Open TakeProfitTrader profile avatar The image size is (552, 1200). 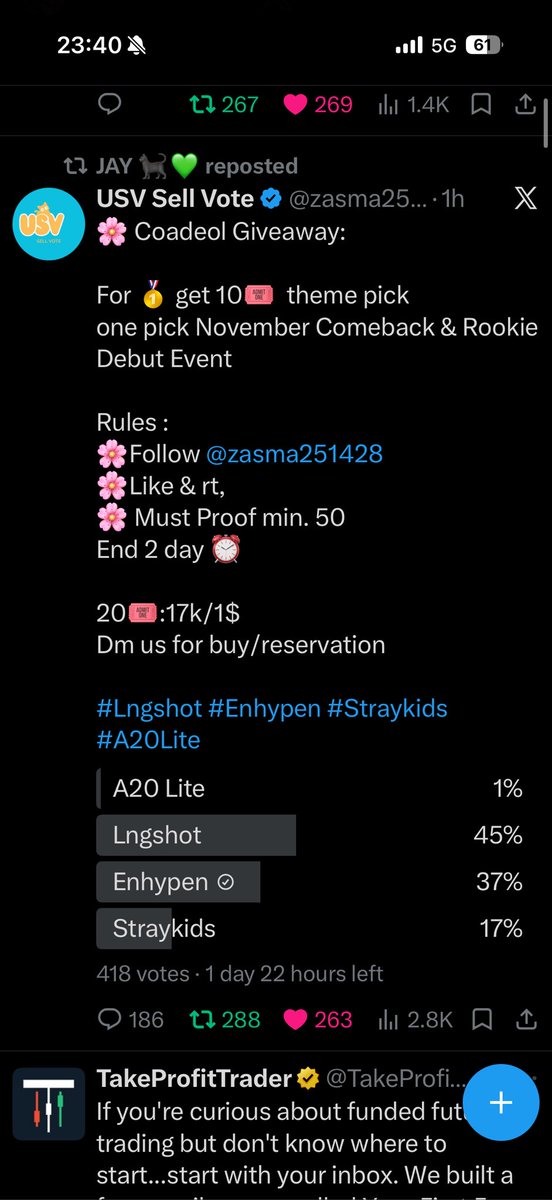[x=49, y=1103]
